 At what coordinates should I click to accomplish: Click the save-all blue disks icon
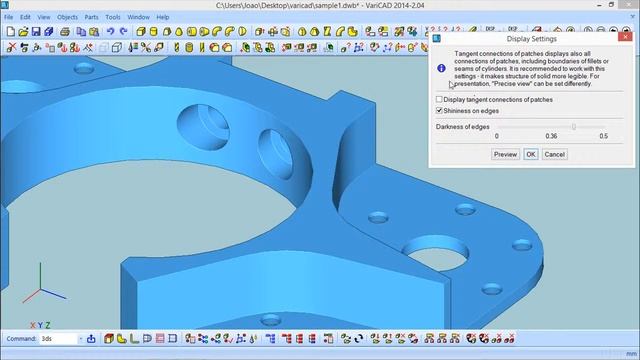(49, 31)
